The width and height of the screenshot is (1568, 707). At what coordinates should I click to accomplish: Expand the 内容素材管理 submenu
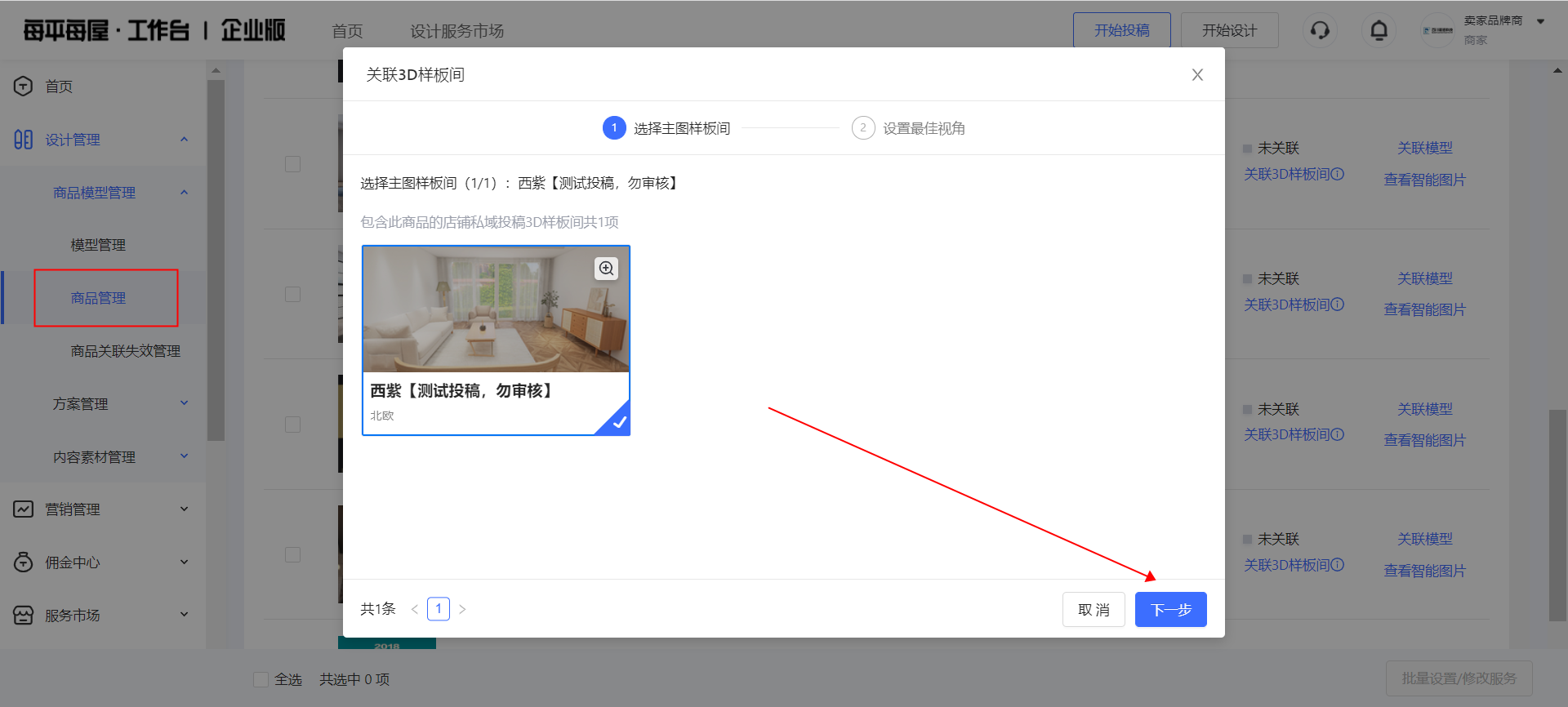(x=185, y=456)
